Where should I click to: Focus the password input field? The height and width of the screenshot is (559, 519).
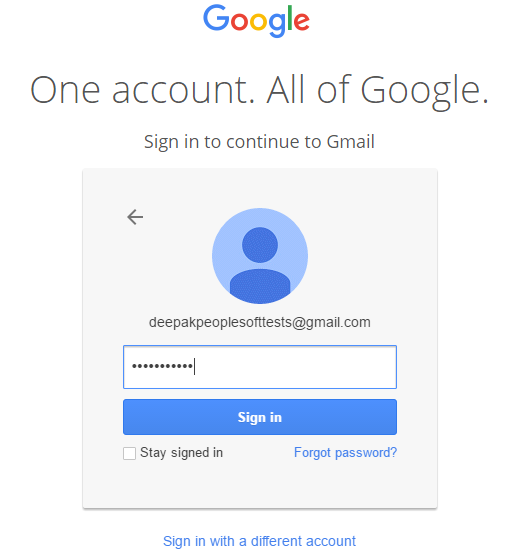[260, 367]
